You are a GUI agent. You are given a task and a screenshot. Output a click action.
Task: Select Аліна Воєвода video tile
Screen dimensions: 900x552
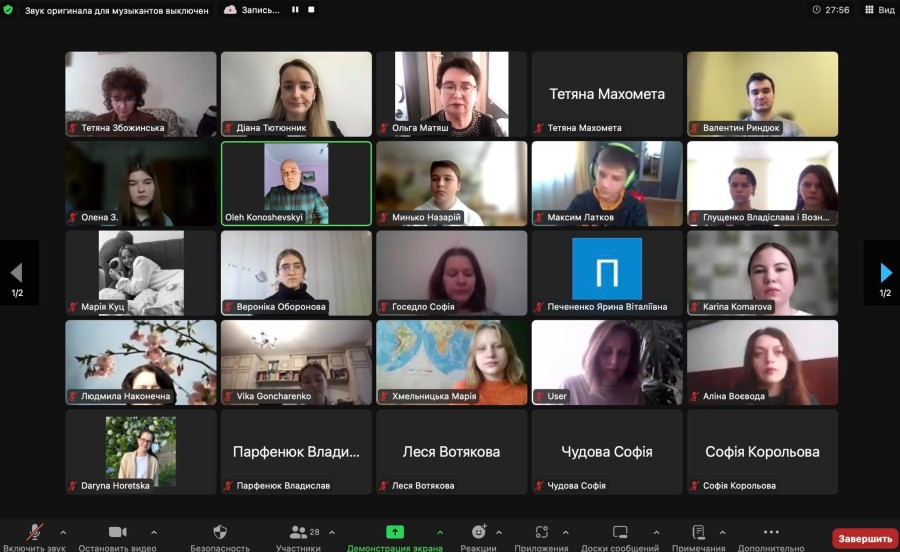tap(763, 363)
